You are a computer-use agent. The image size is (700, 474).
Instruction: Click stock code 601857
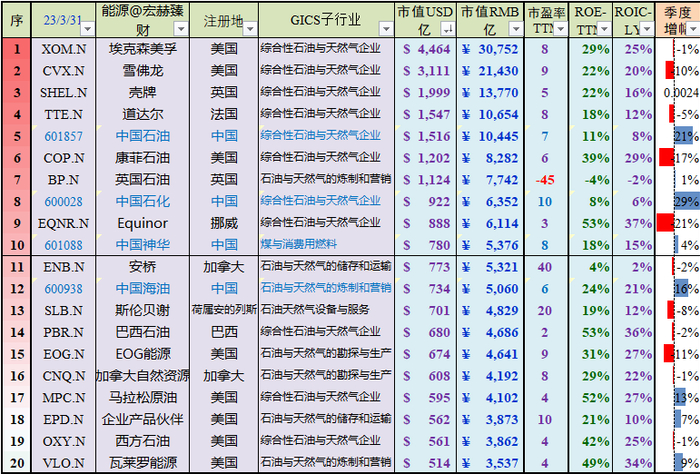click(63, 136)
